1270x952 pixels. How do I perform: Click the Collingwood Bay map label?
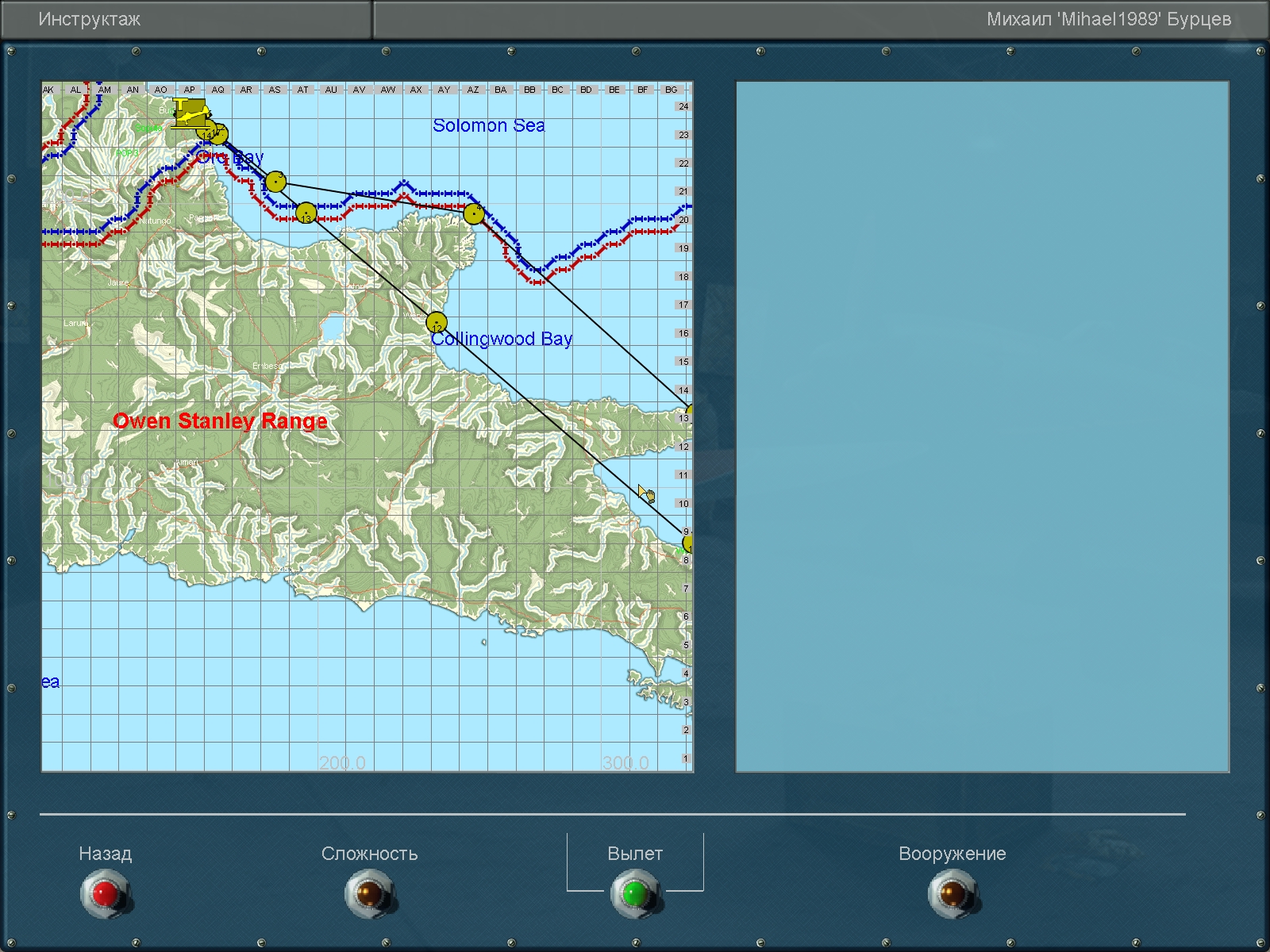point(502,339)
